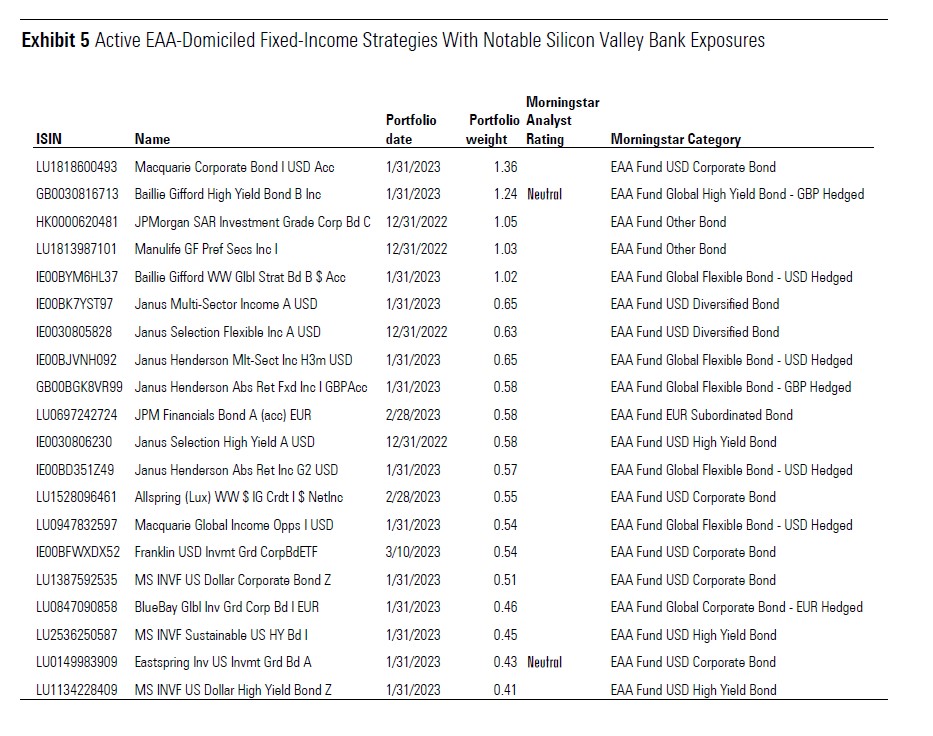Select JPMorgan SAR Investment Grade Corp Bd C

(252, 222)
